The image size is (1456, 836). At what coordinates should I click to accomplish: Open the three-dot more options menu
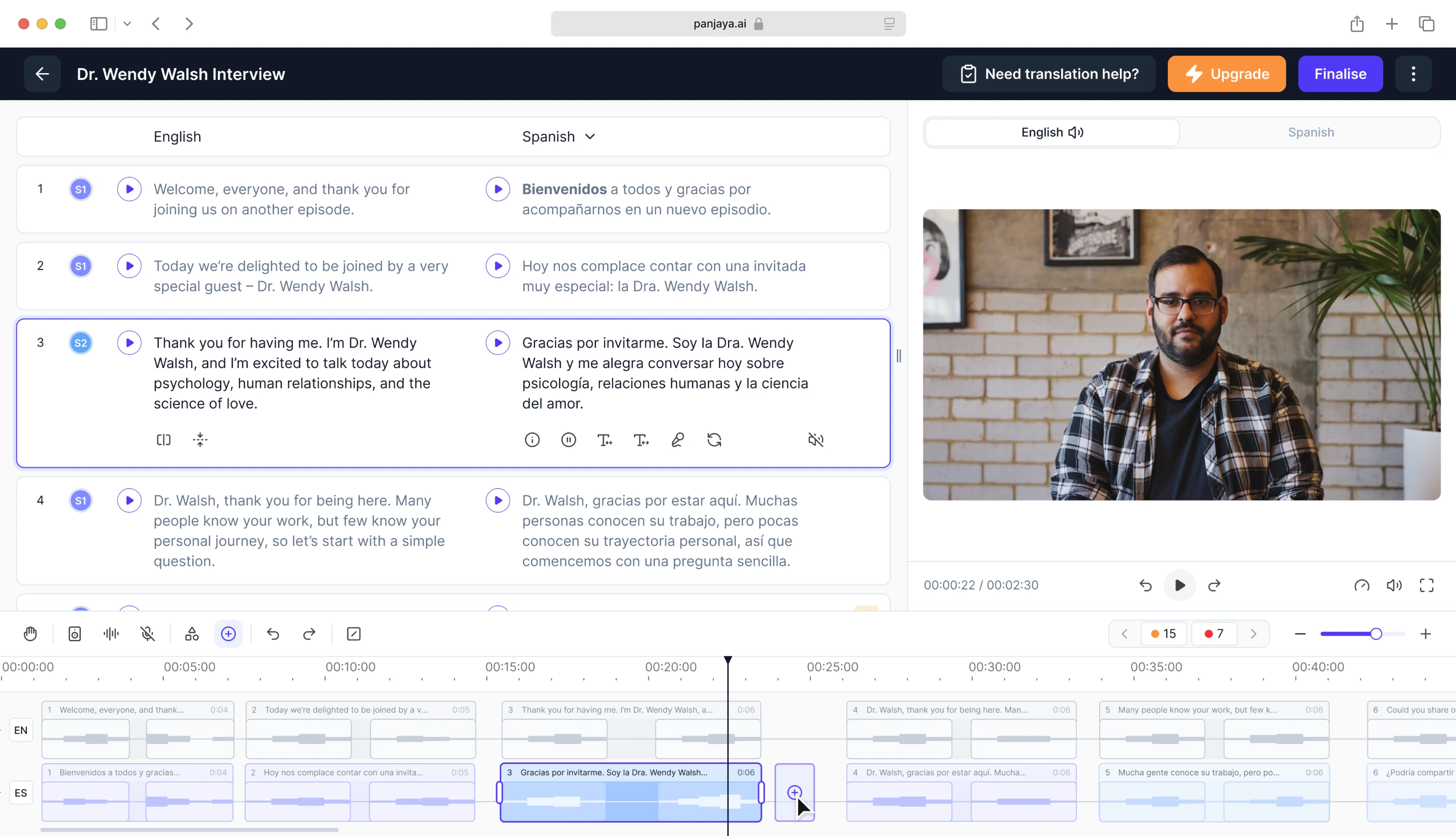click(1413, 74)
